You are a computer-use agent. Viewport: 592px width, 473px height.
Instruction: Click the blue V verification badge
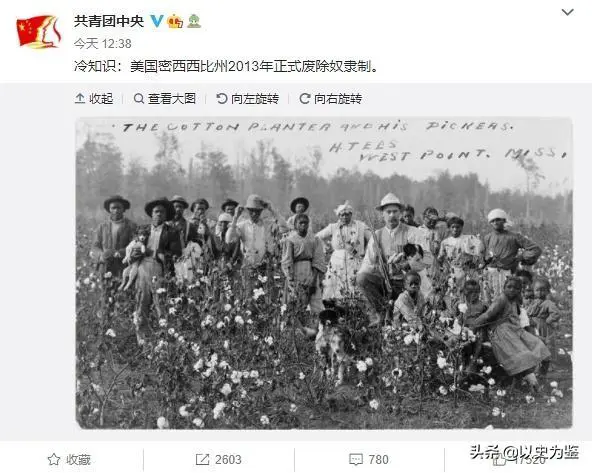click(157, 21)
